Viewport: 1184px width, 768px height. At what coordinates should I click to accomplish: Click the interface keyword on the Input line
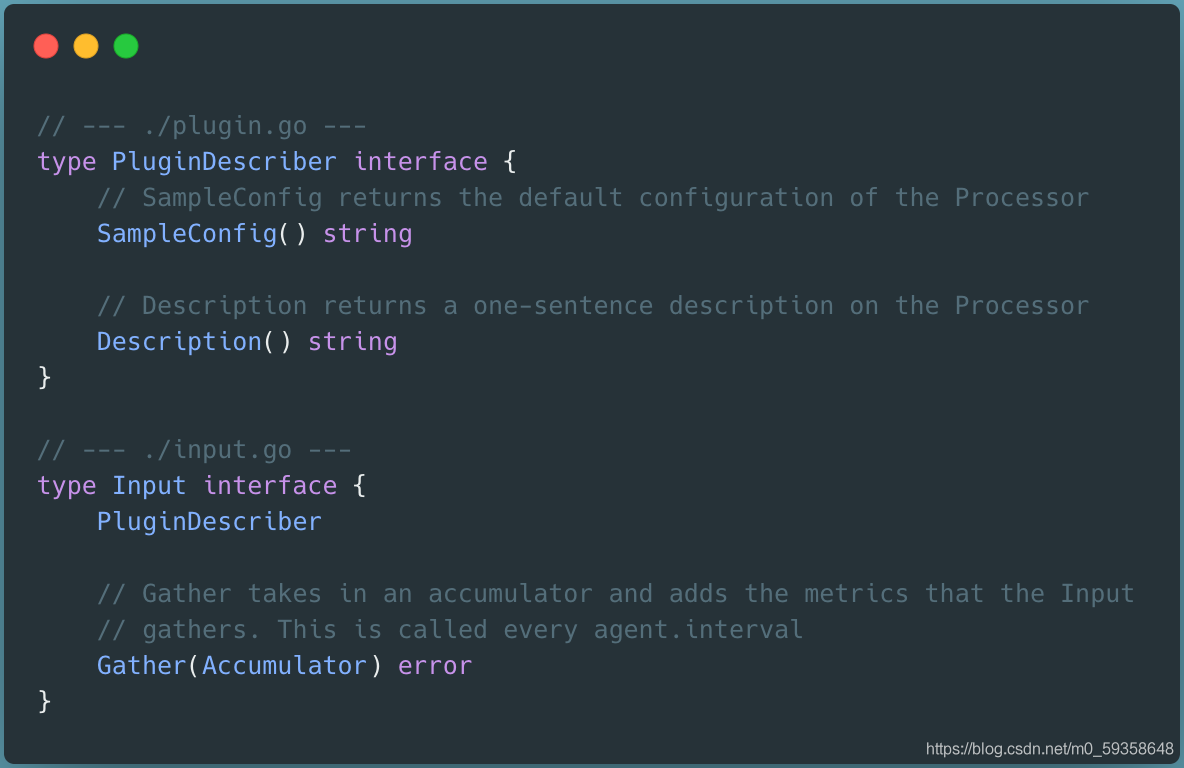(x=270, y=486)
